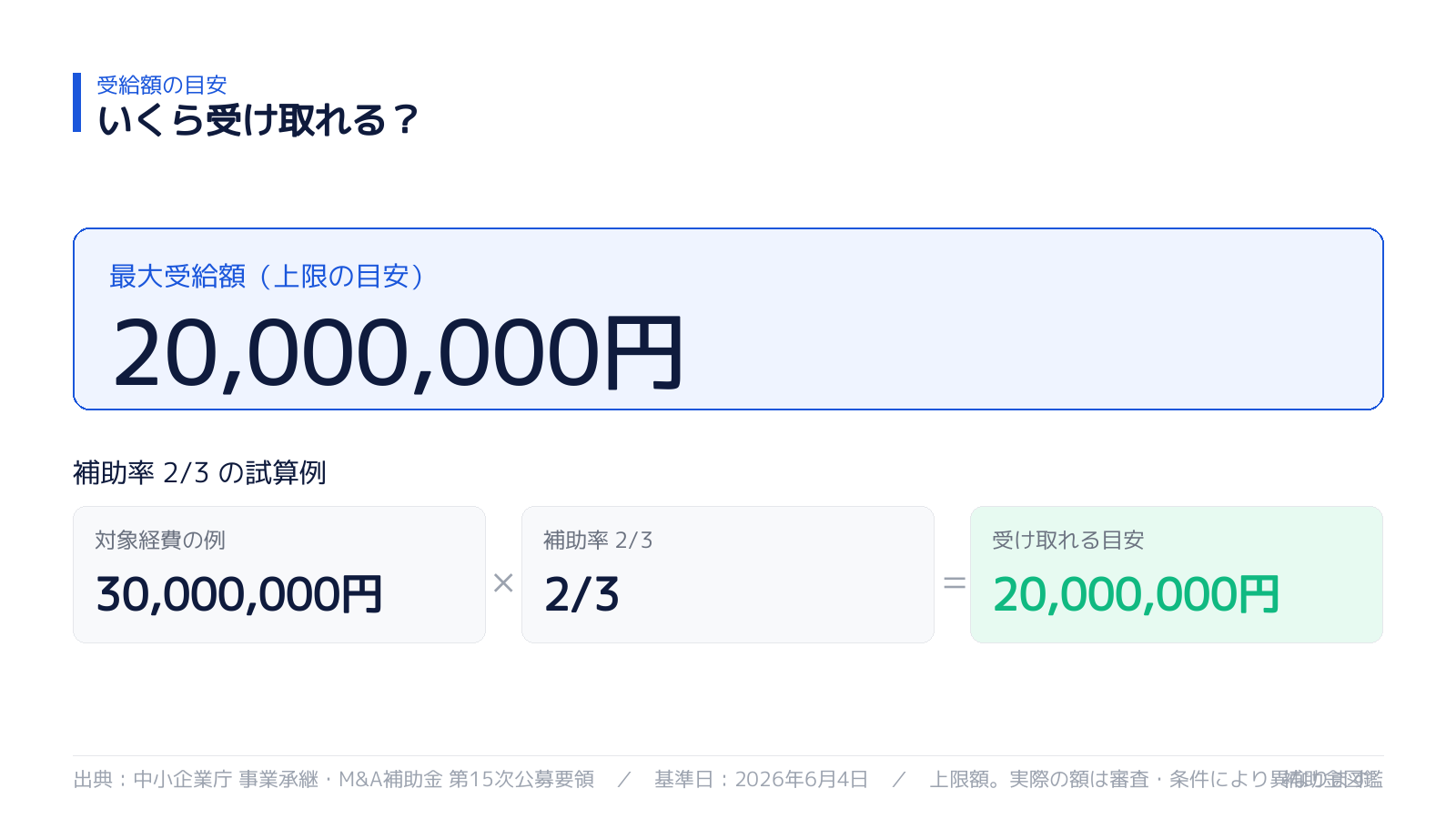Click the multiplication sign between the cards
1456x819 pixels.
pyautogui.click(x=503, y=582)
